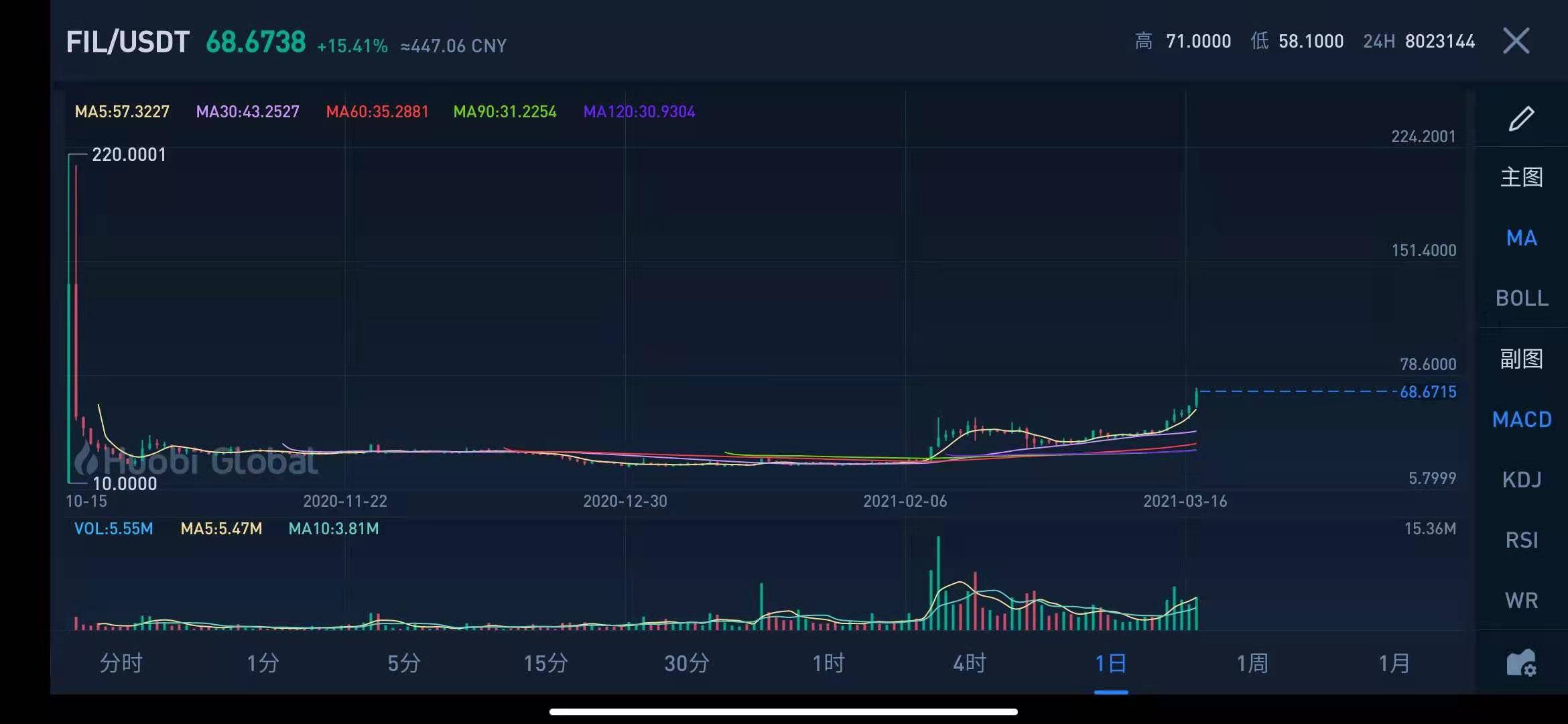The height and width of the screenshot is (724, 1568).
Task: Select the 1周 weekly timeframe
Action: coord(1252,663)
